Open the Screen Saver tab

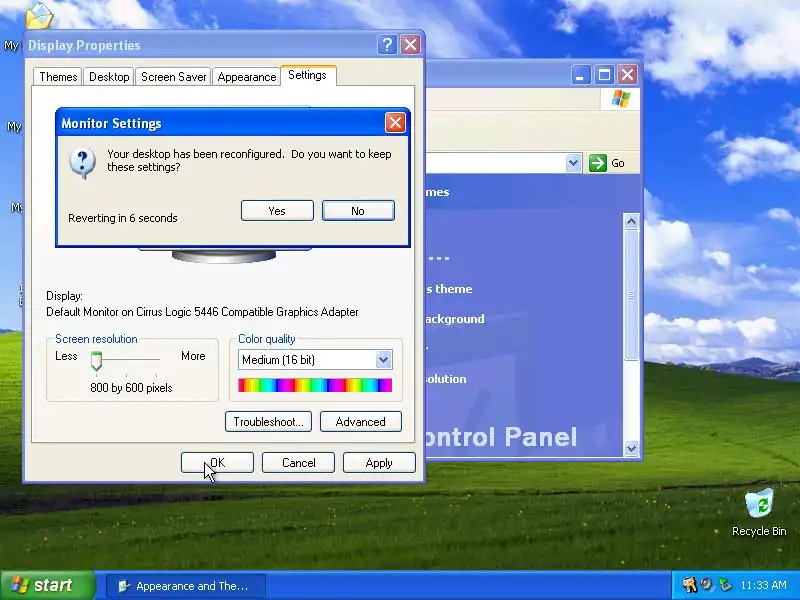[173, 77]
